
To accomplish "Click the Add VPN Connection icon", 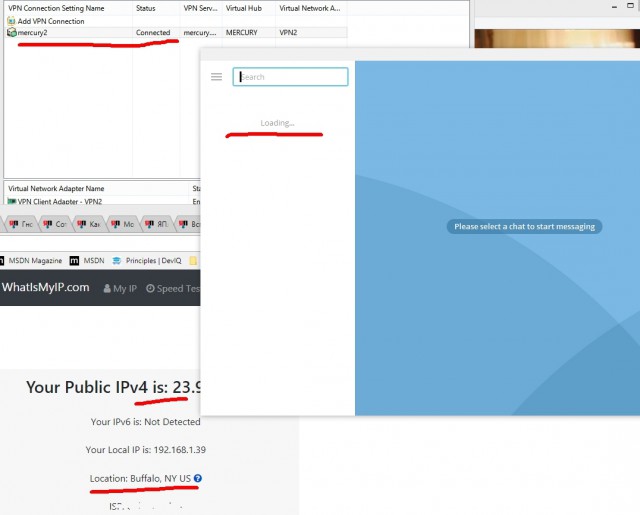I will (x=11, y=21).
